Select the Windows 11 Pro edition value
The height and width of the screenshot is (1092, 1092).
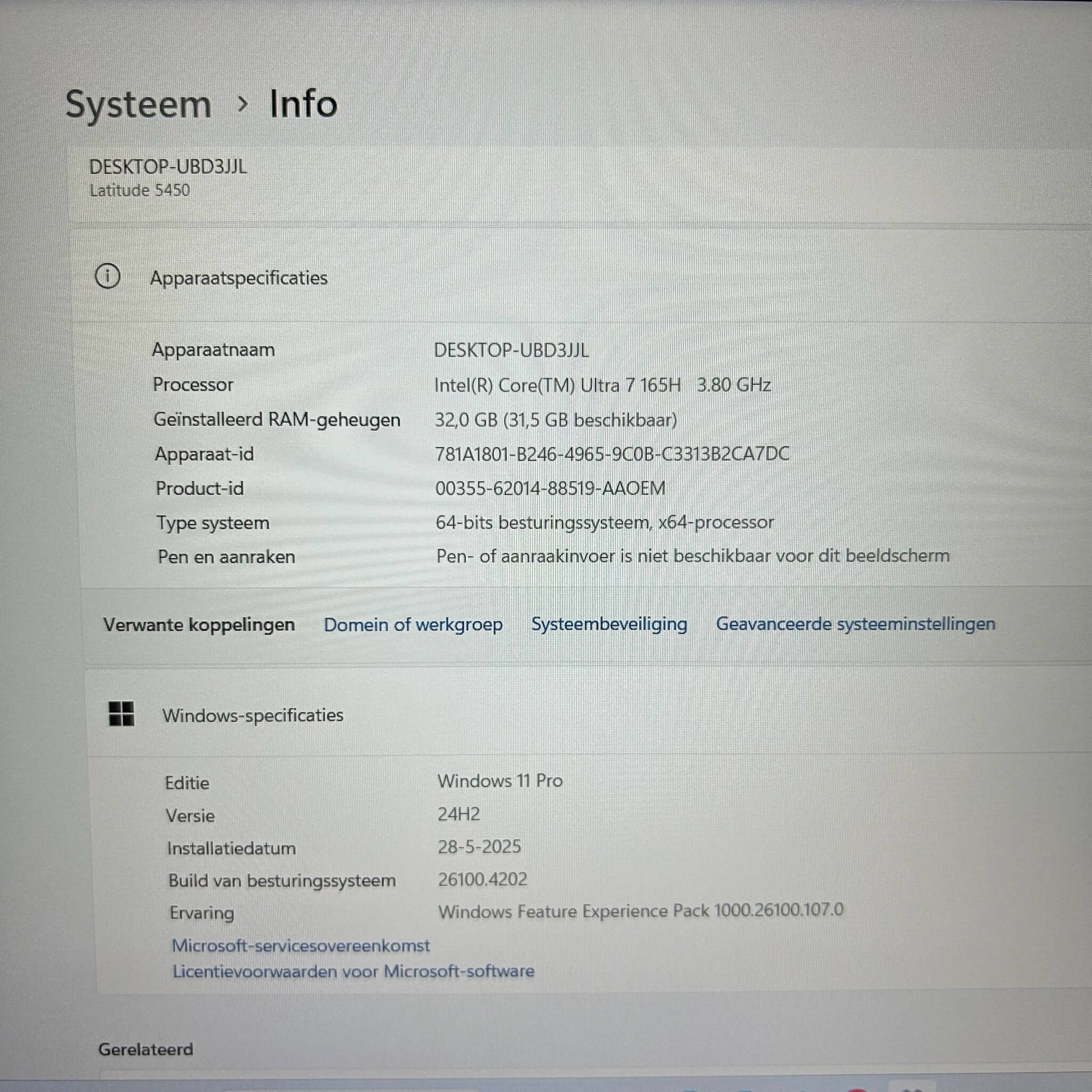(x=500, y=781)
